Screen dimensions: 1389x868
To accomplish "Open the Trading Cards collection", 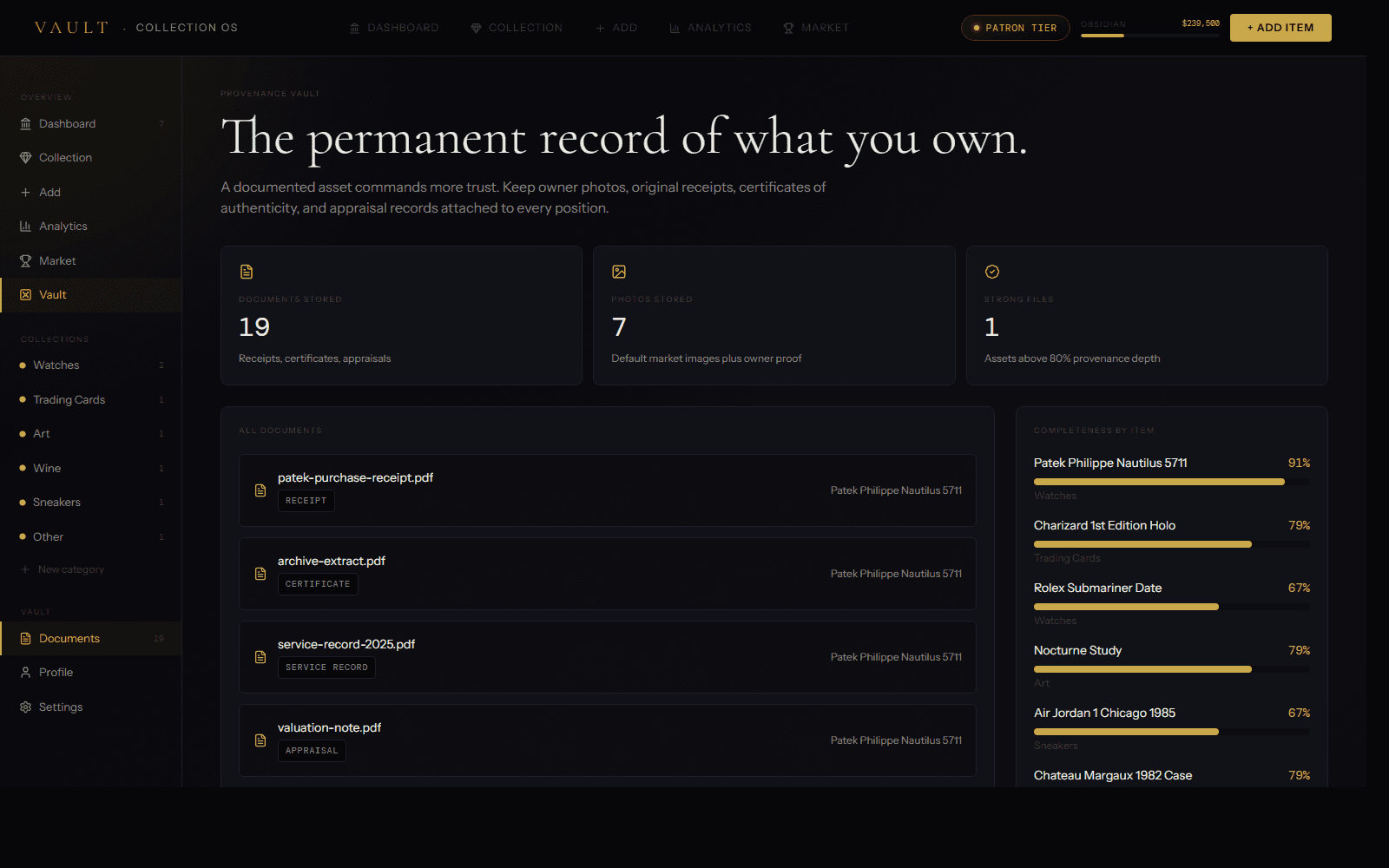I will click(91, 400).
